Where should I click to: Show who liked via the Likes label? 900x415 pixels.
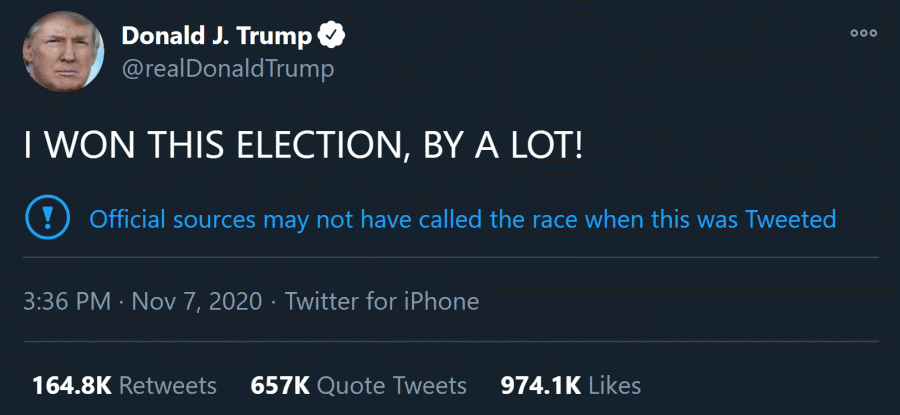[614, 385]
